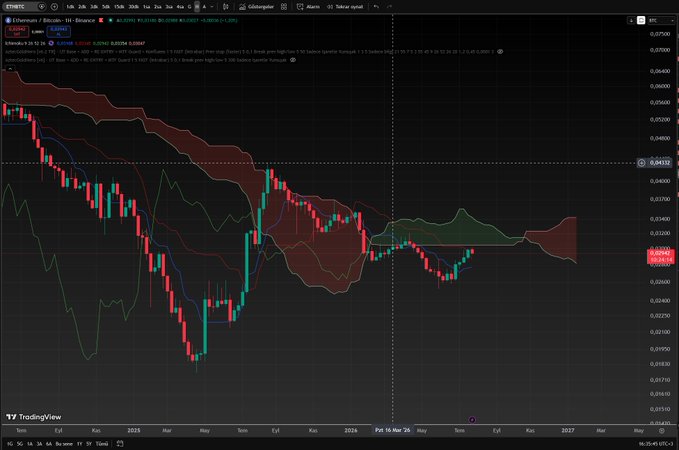Select the 30dk timeframe
679x450 pixels.
tap(133, 7)
